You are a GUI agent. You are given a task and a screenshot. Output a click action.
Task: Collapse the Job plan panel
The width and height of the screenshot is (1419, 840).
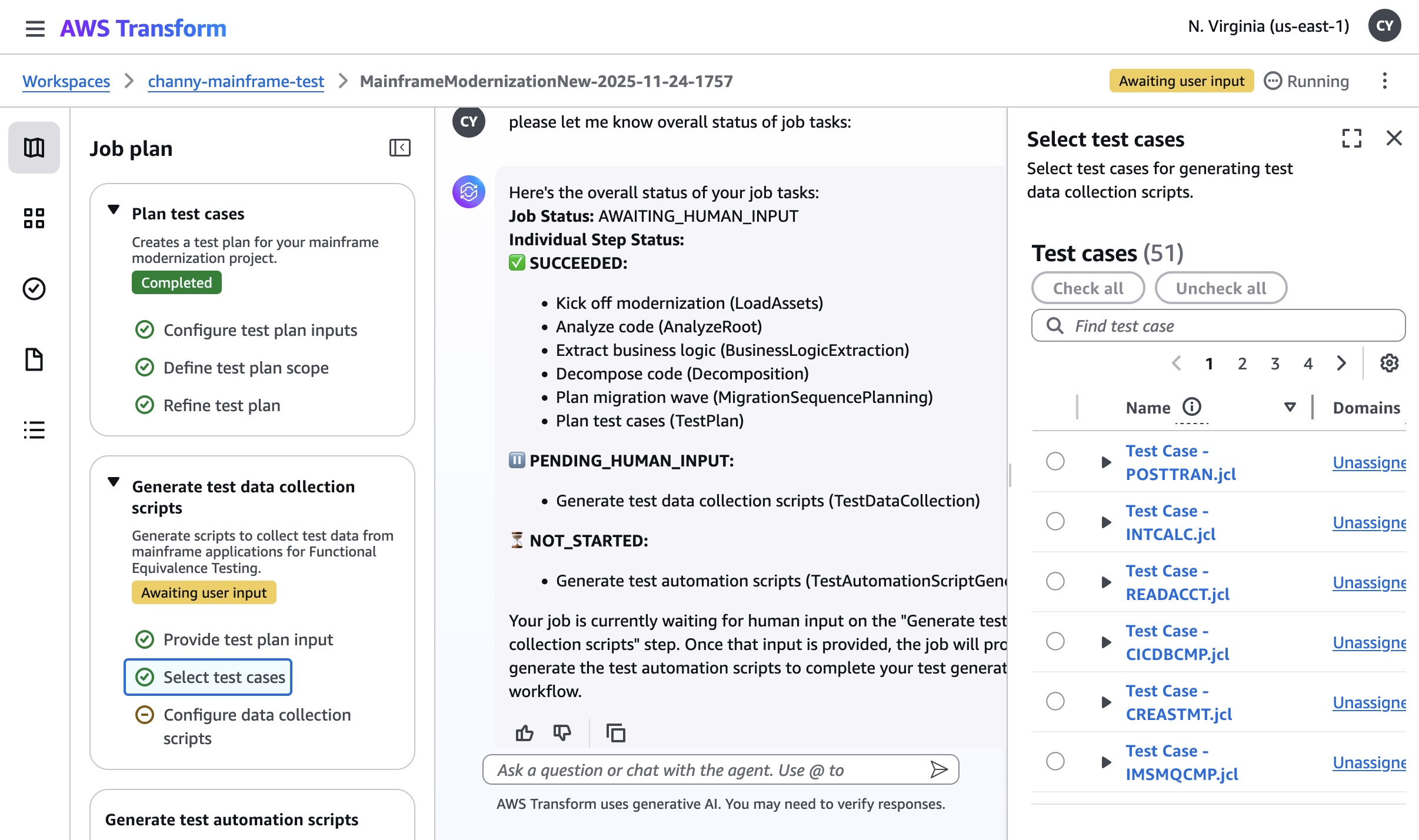coord(399,148)
